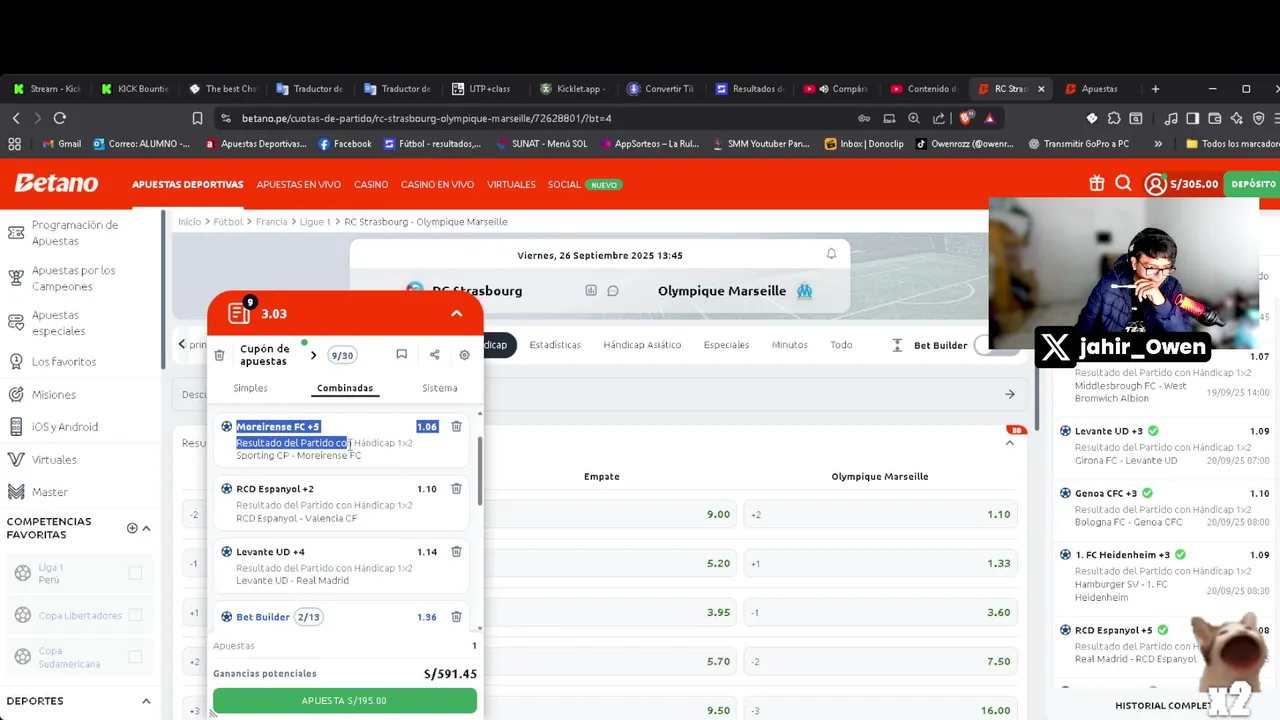Image resolution: width=1280 pixels, height=720 pixels.
Task: Open the browser zoom magnifier icon
Action: 914,118
